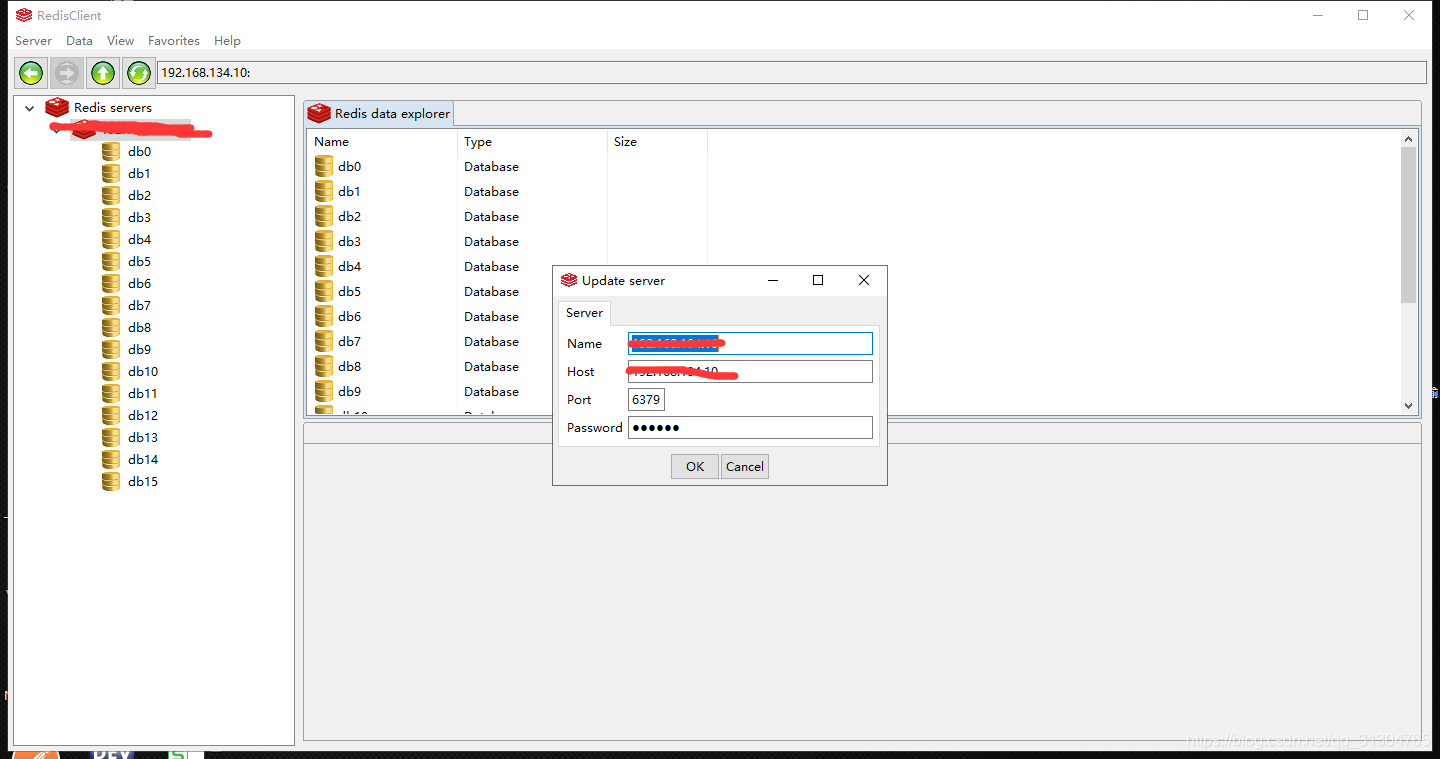Click the green Back navigation arrow
This screenshot has width=1440, height=759.
pos(31,73)
